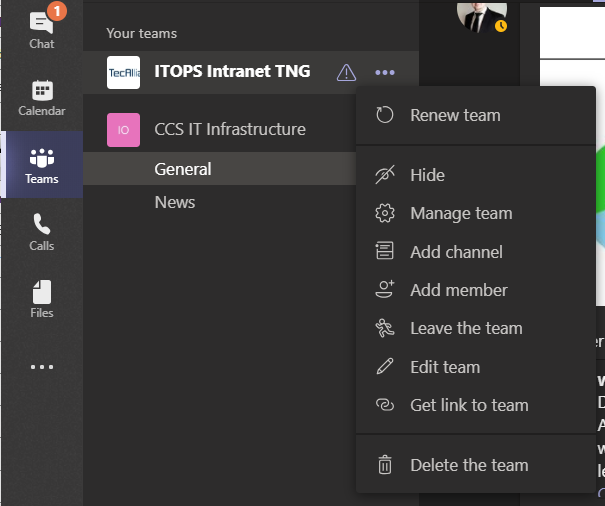
Task: Show more apps via sidebar ellipsis
Action: click(42, 367)
